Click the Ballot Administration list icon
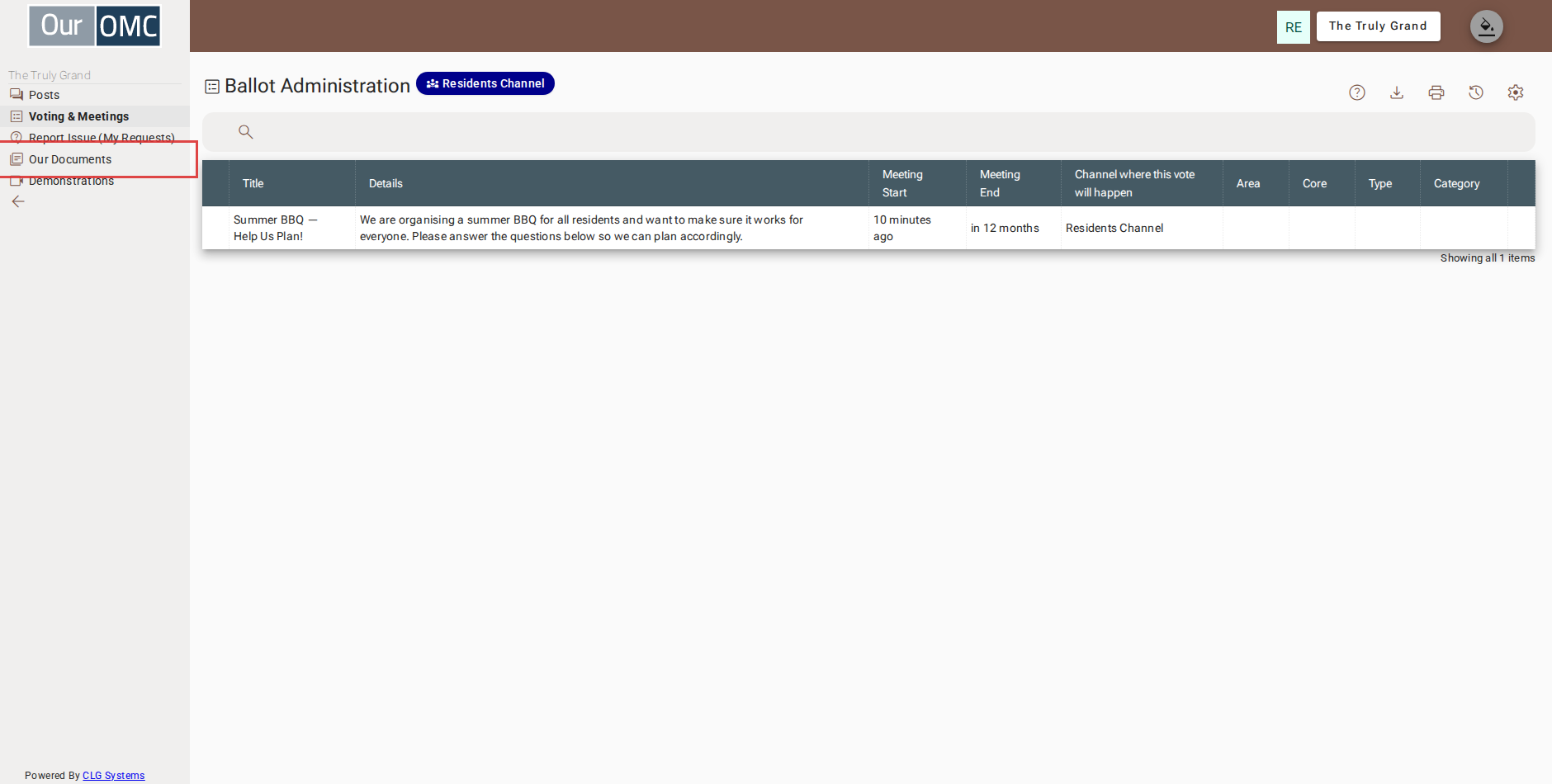Screen dimensions: 1552x784 coord(212,86)
